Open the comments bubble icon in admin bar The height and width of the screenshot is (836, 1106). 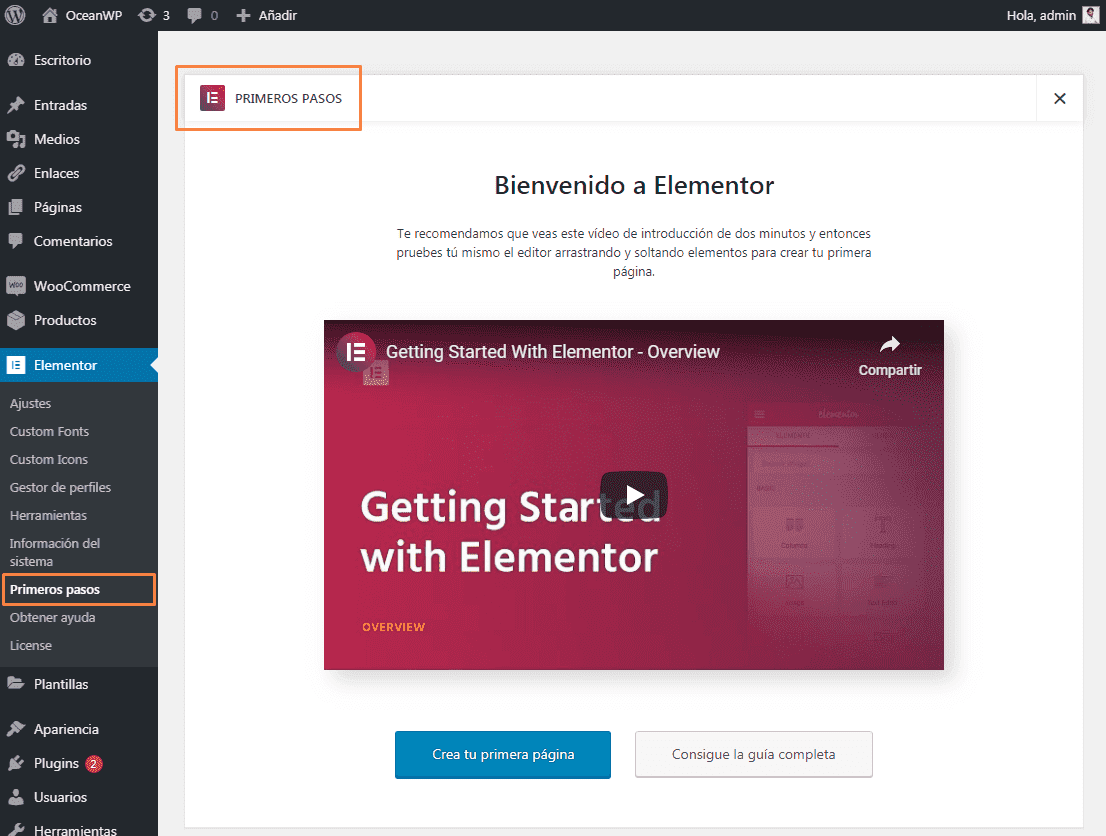pyautogui.click(x=194, y=16)
